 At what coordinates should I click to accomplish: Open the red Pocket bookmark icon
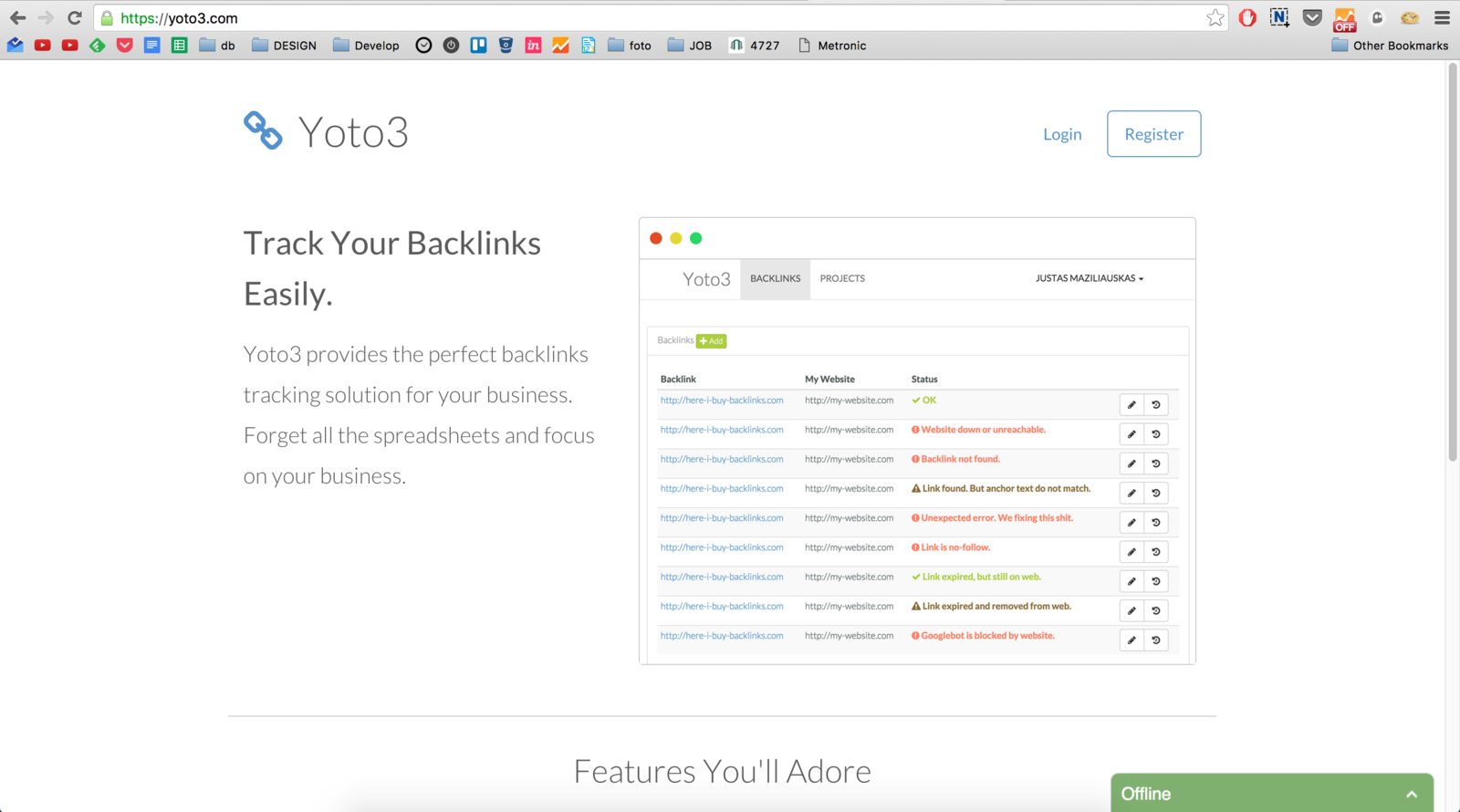click(x=125, y=45)
